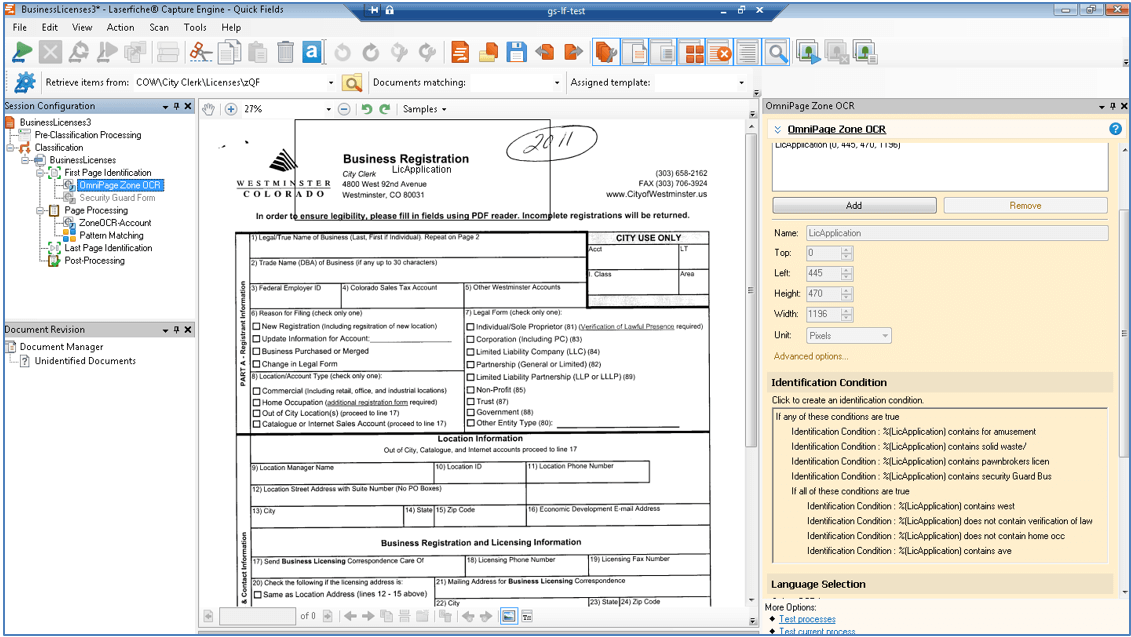Click the clipboard paste icon in toolbar

(x=257, y=53)
